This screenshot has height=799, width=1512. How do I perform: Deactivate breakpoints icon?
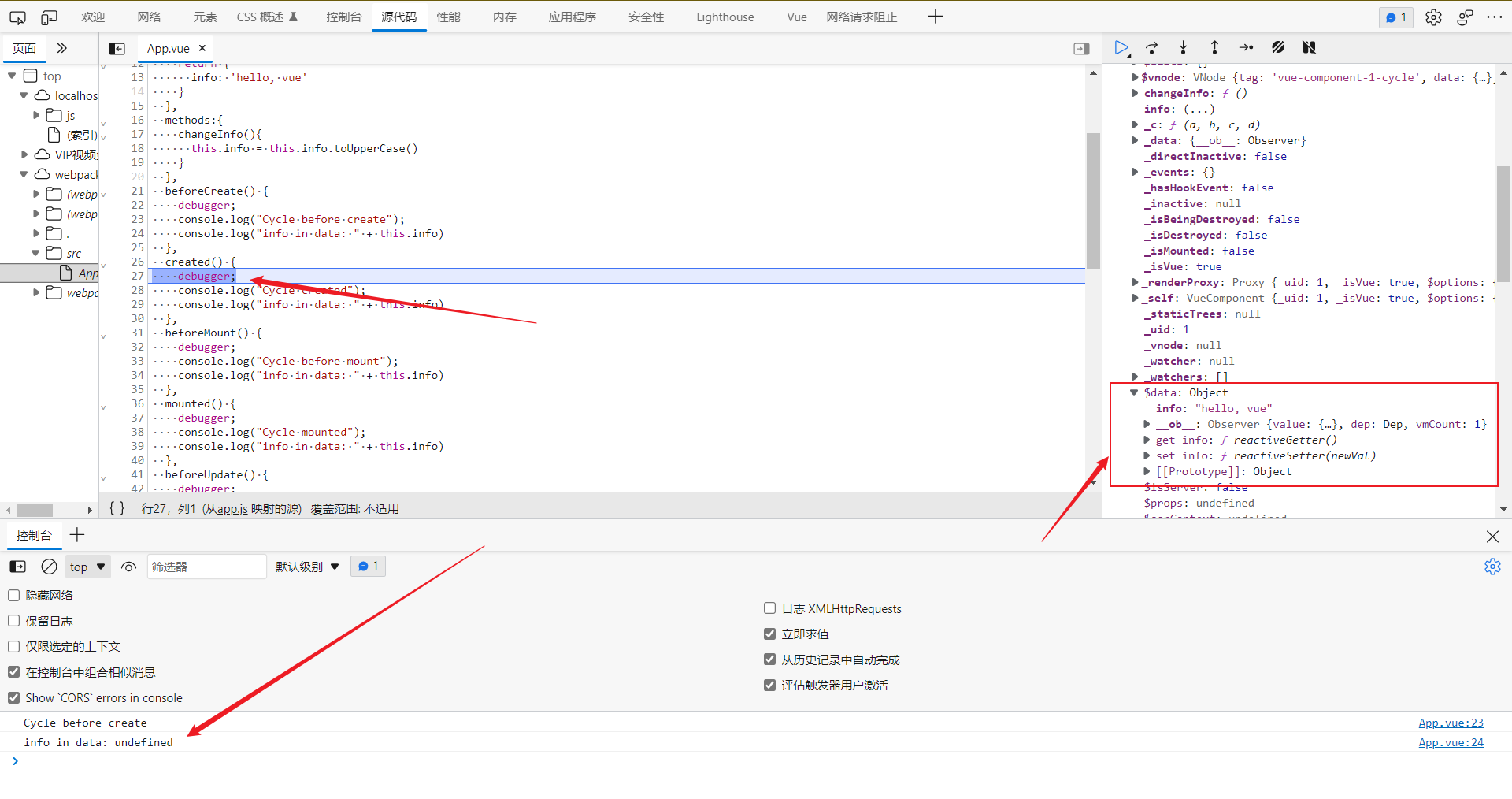(1278, 48)
